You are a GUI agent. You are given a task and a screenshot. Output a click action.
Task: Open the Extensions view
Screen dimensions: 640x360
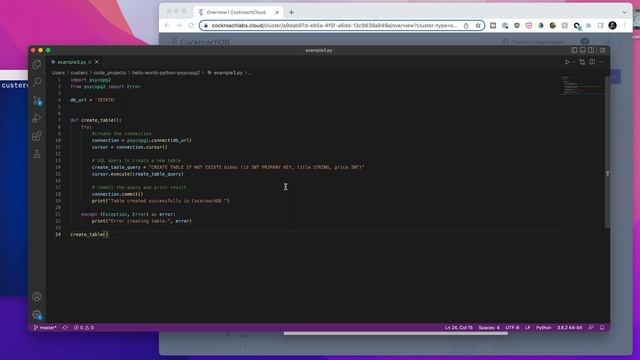[37, 136]
